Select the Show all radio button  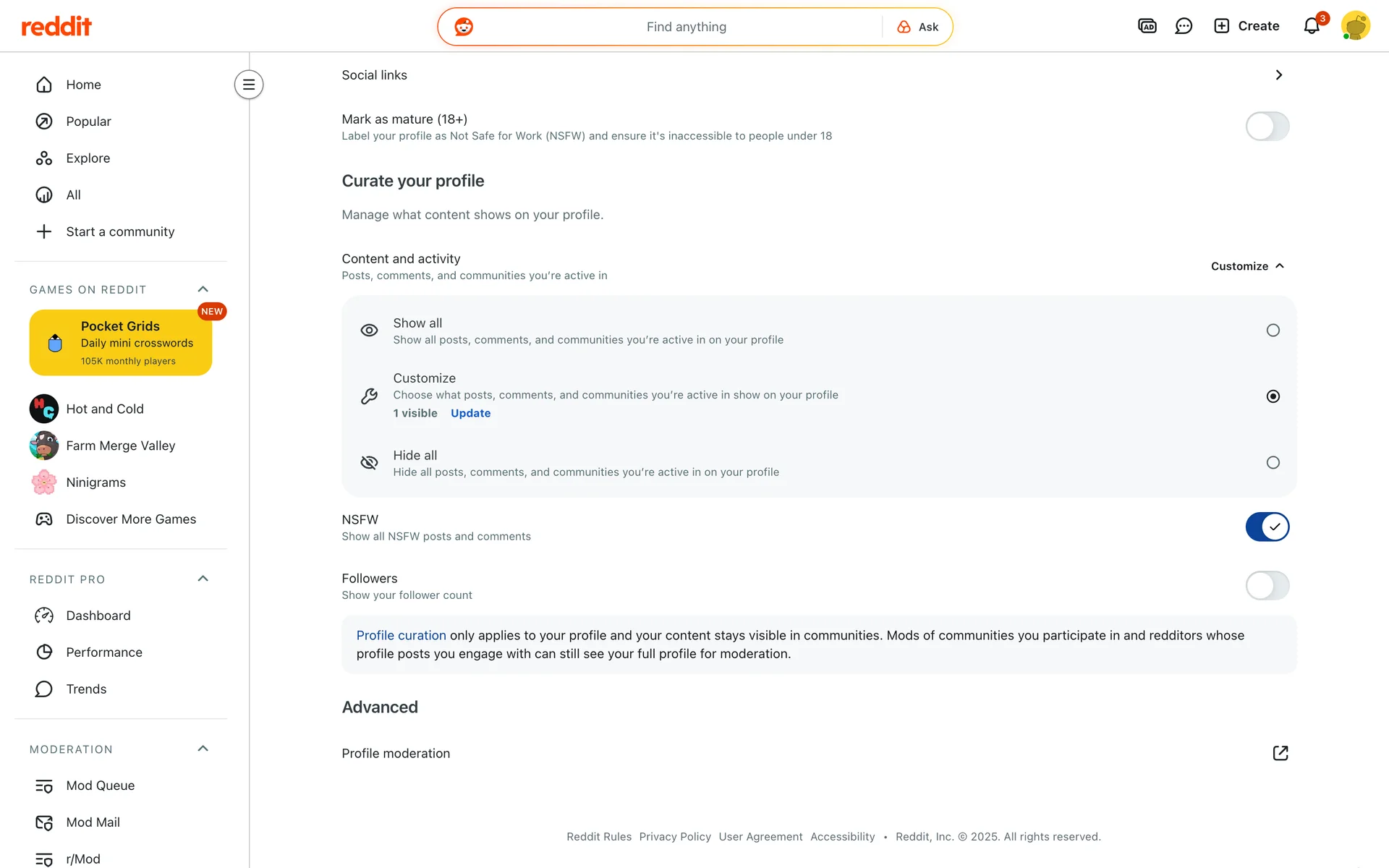click(x=1273, y=331)
